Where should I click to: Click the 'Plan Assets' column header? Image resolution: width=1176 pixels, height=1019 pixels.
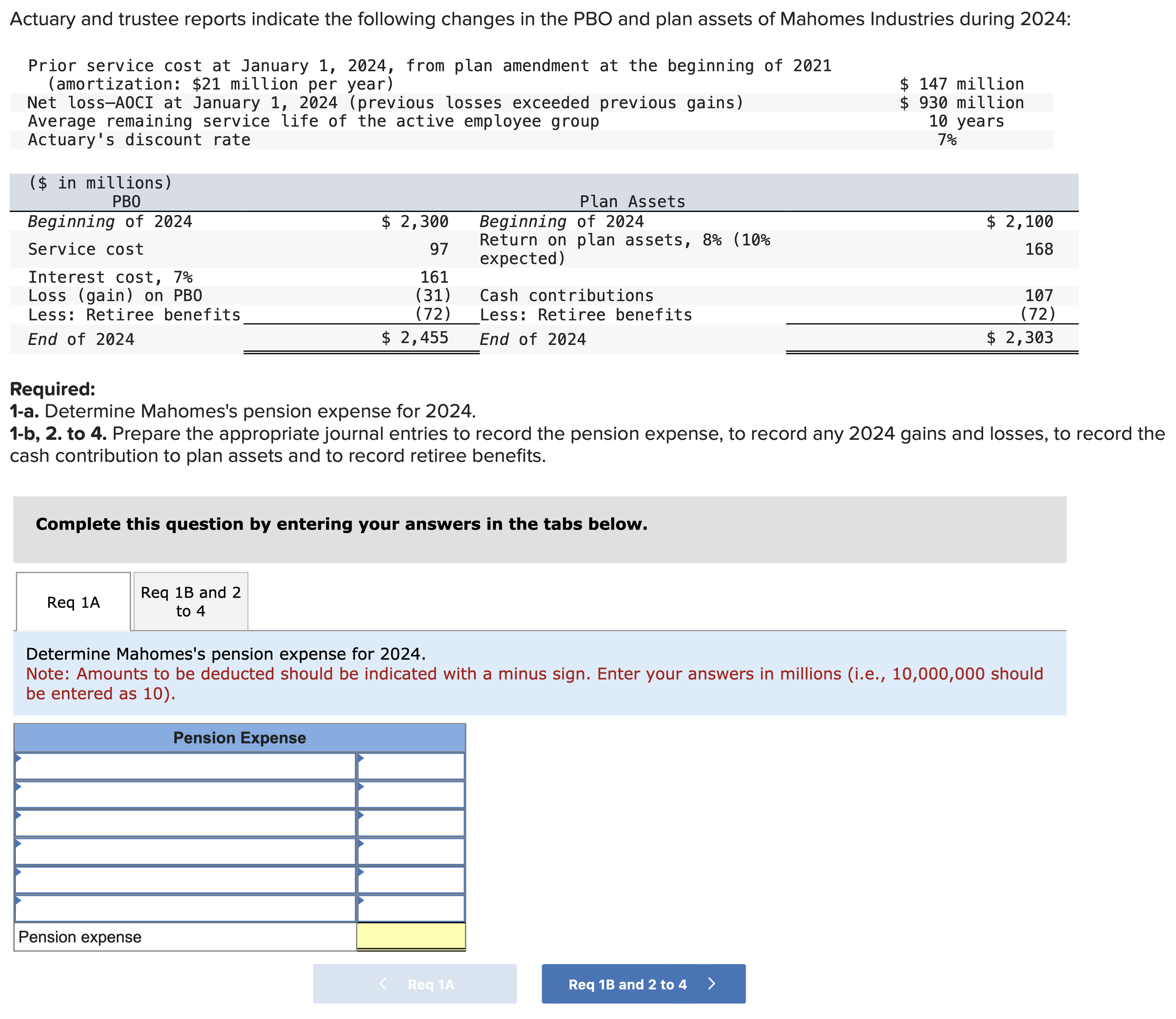click(632, 202)
